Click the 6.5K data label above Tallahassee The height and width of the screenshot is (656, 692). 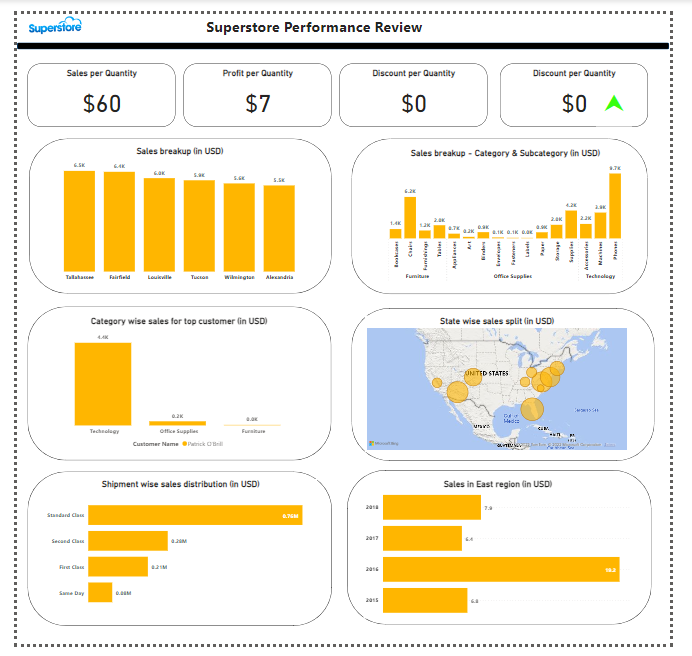point(79,165)
